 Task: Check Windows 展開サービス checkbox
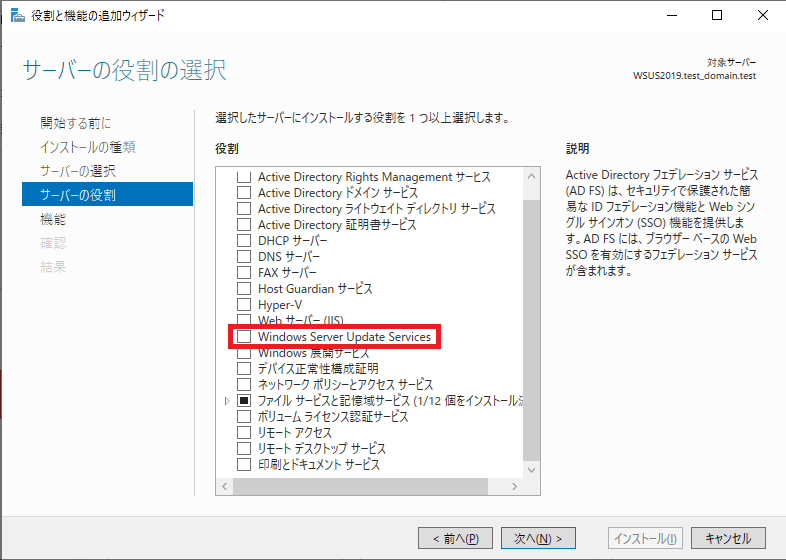(244, 353)
